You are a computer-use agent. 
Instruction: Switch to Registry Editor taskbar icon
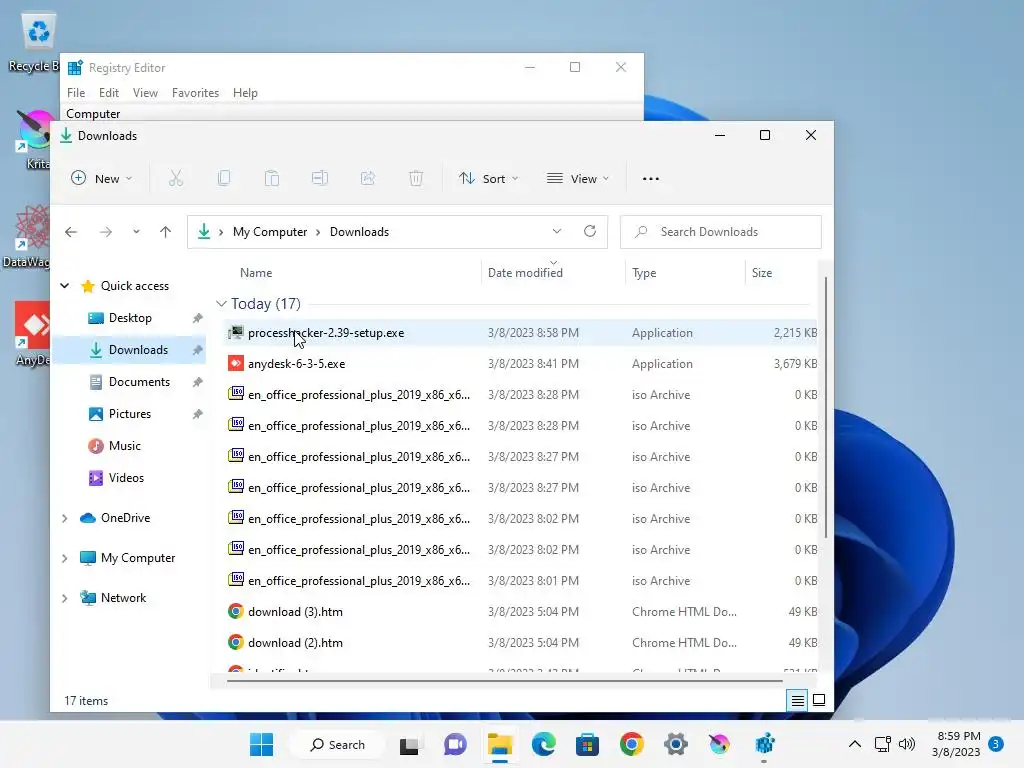click(x=764, y=744)
